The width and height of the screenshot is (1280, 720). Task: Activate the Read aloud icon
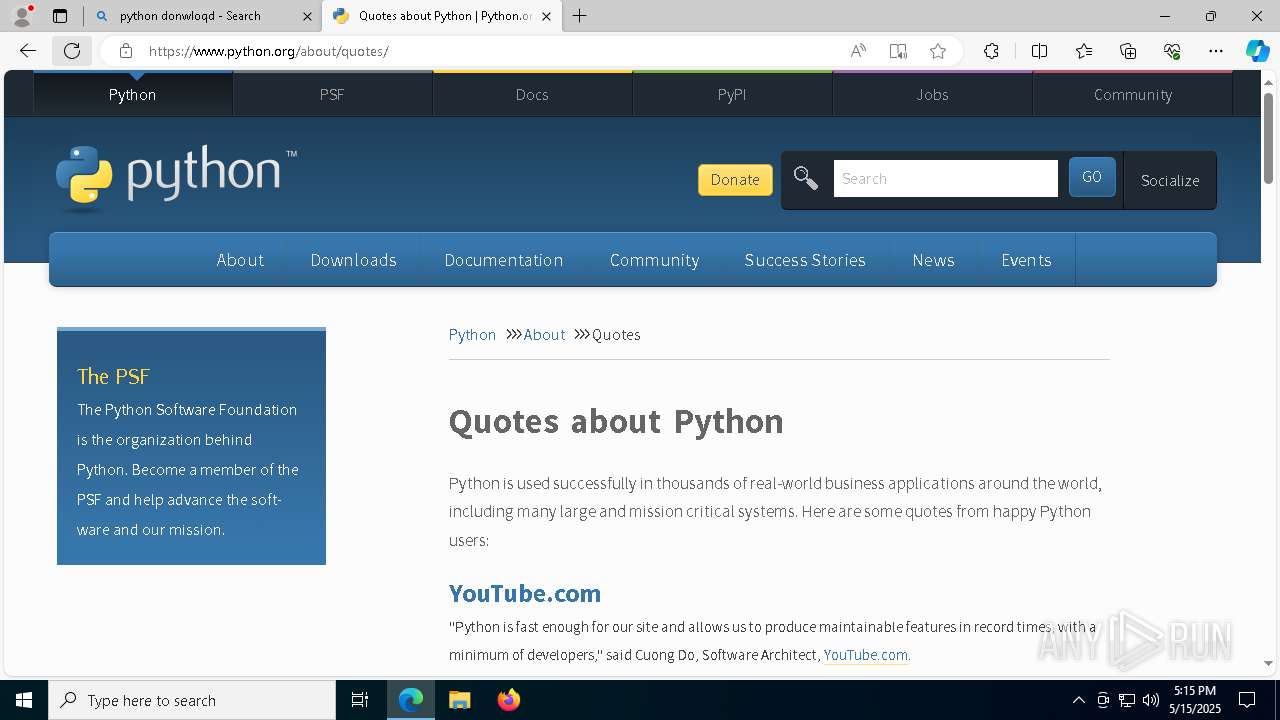(858, 51)
